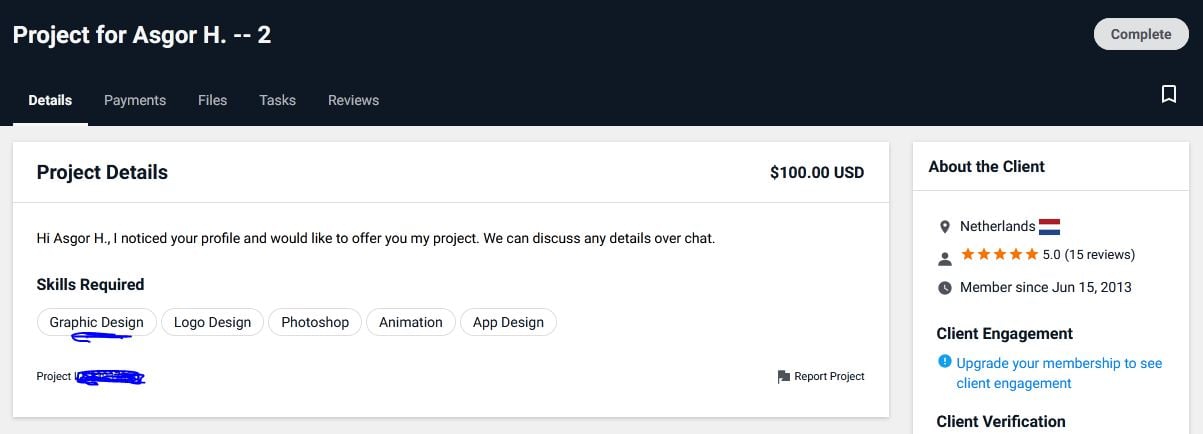Bookmark this project with the bookmark icon
This screenshot has height=434, width=1203.
[x=1168, y=94]
